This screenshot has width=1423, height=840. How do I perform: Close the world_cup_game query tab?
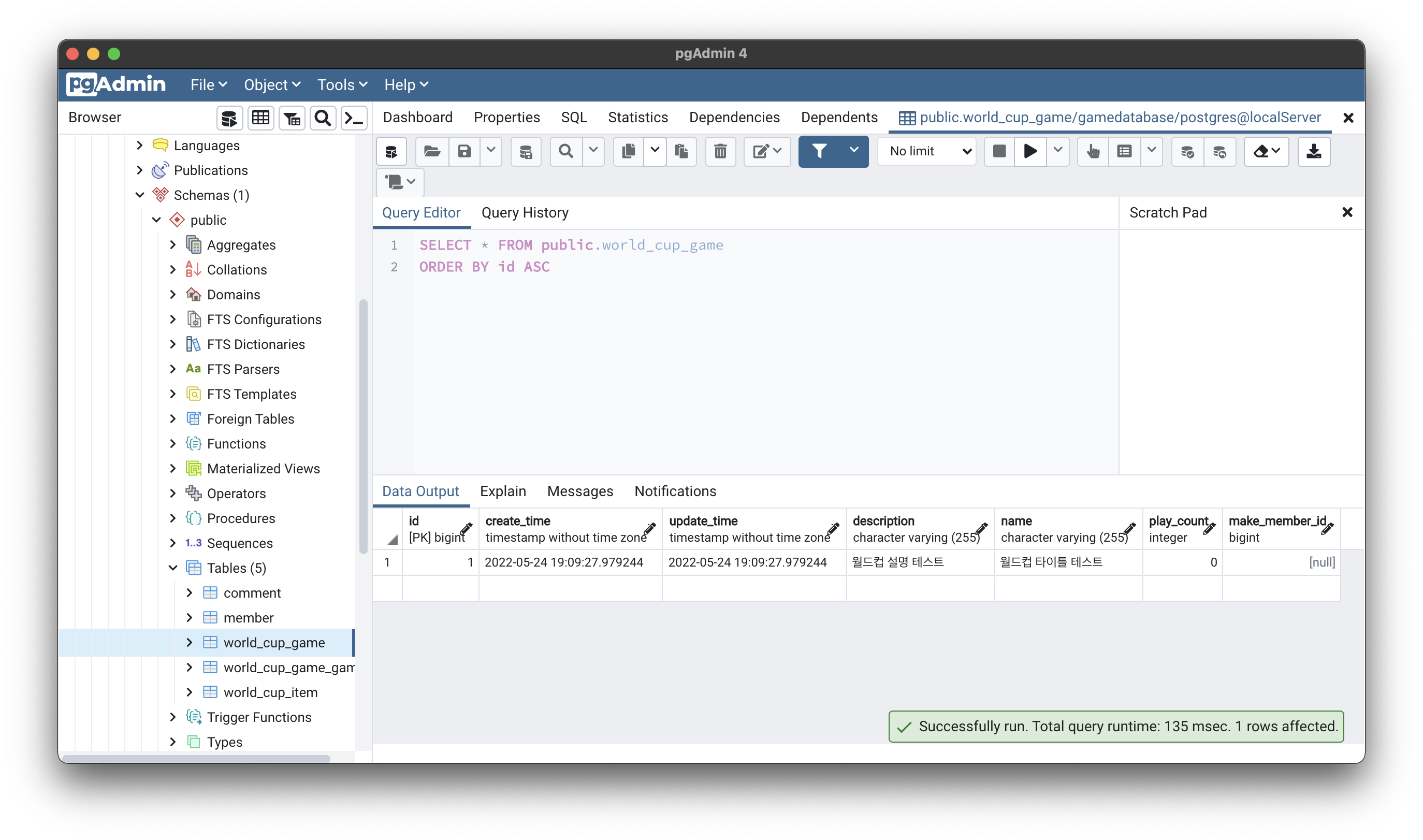1349,118
